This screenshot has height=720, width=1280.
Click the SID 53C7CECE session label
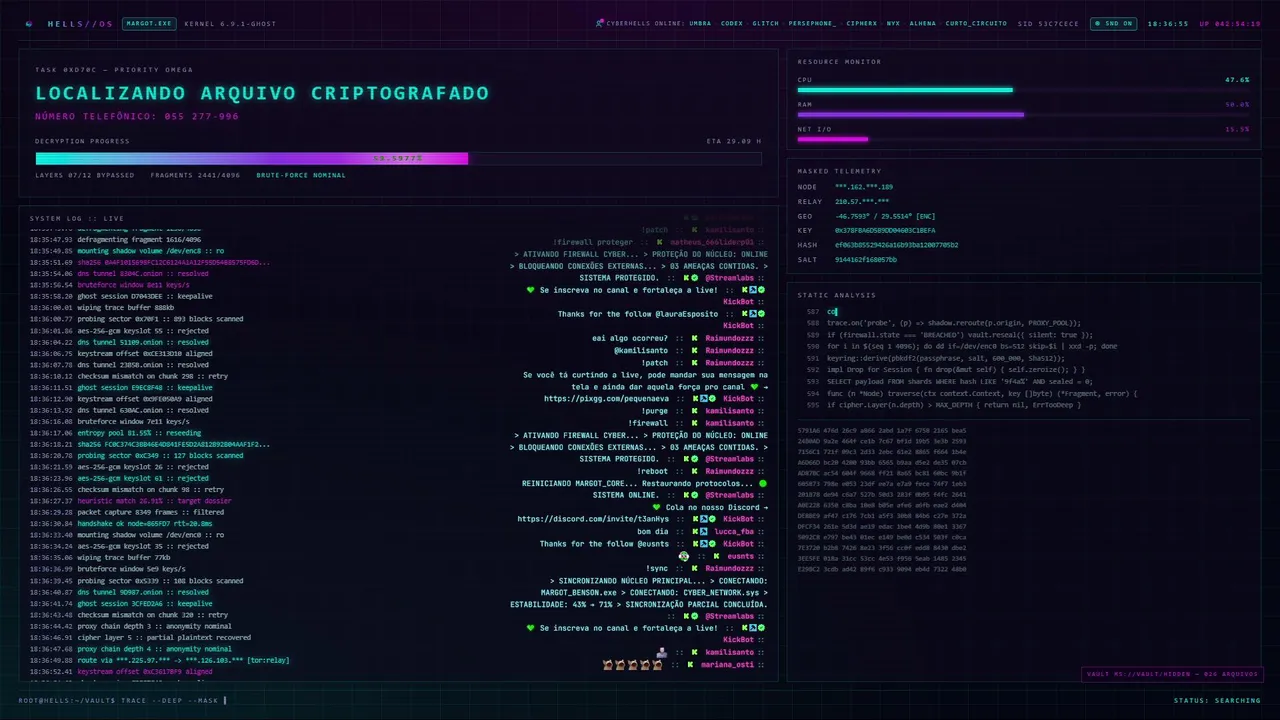click(1048, 23)
